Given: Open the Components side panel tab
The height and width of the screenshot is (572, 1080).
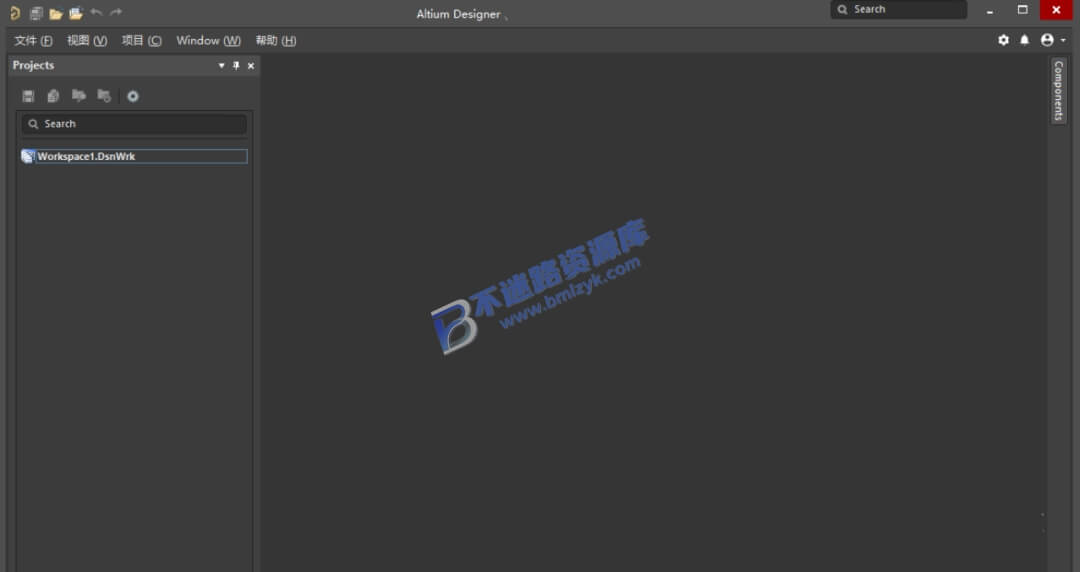Looking at the screenshot, I should click(1058, 90).
